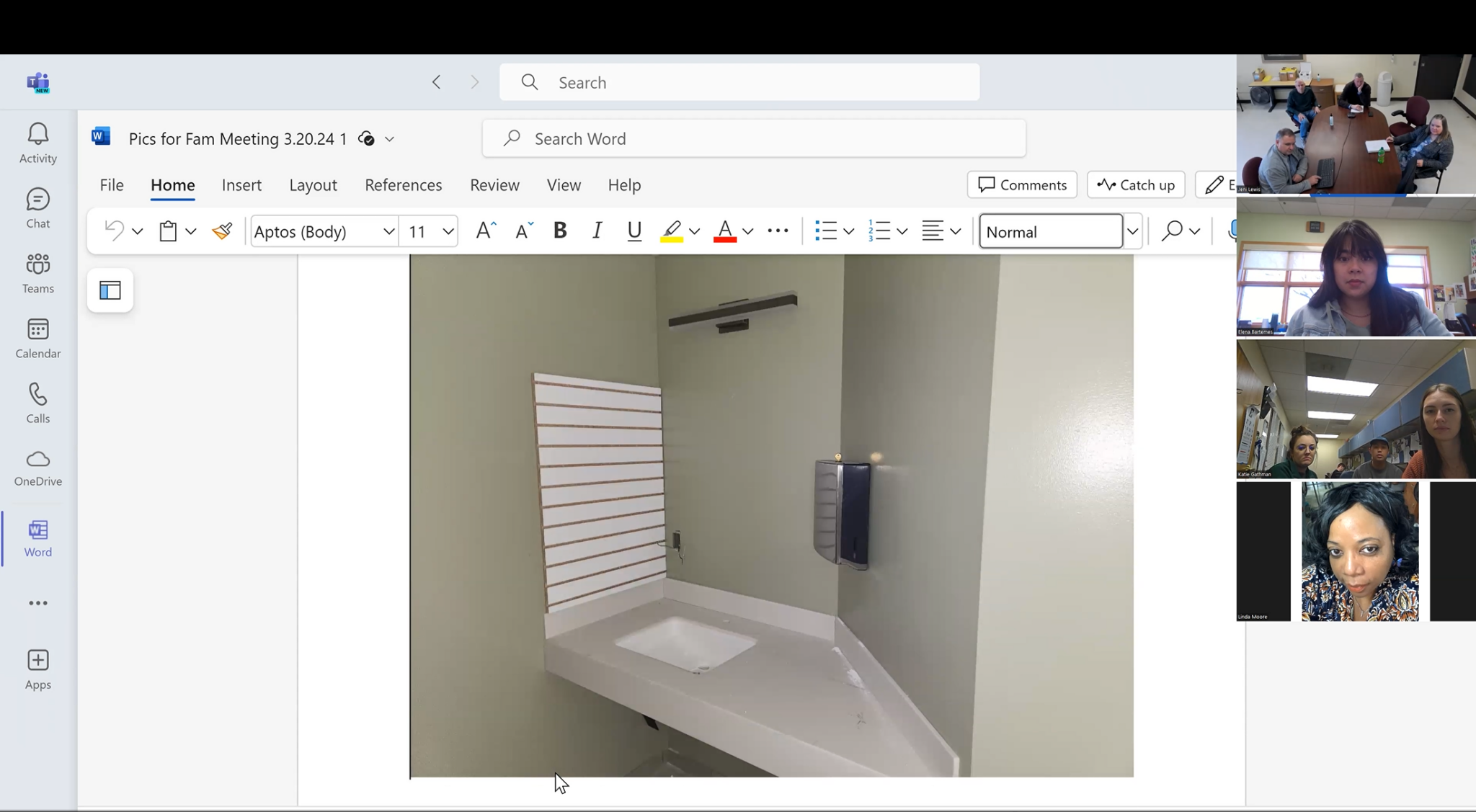Expand the document title dropdown chevron
This screenshot has width=1476, height=812.
[389, 139]
